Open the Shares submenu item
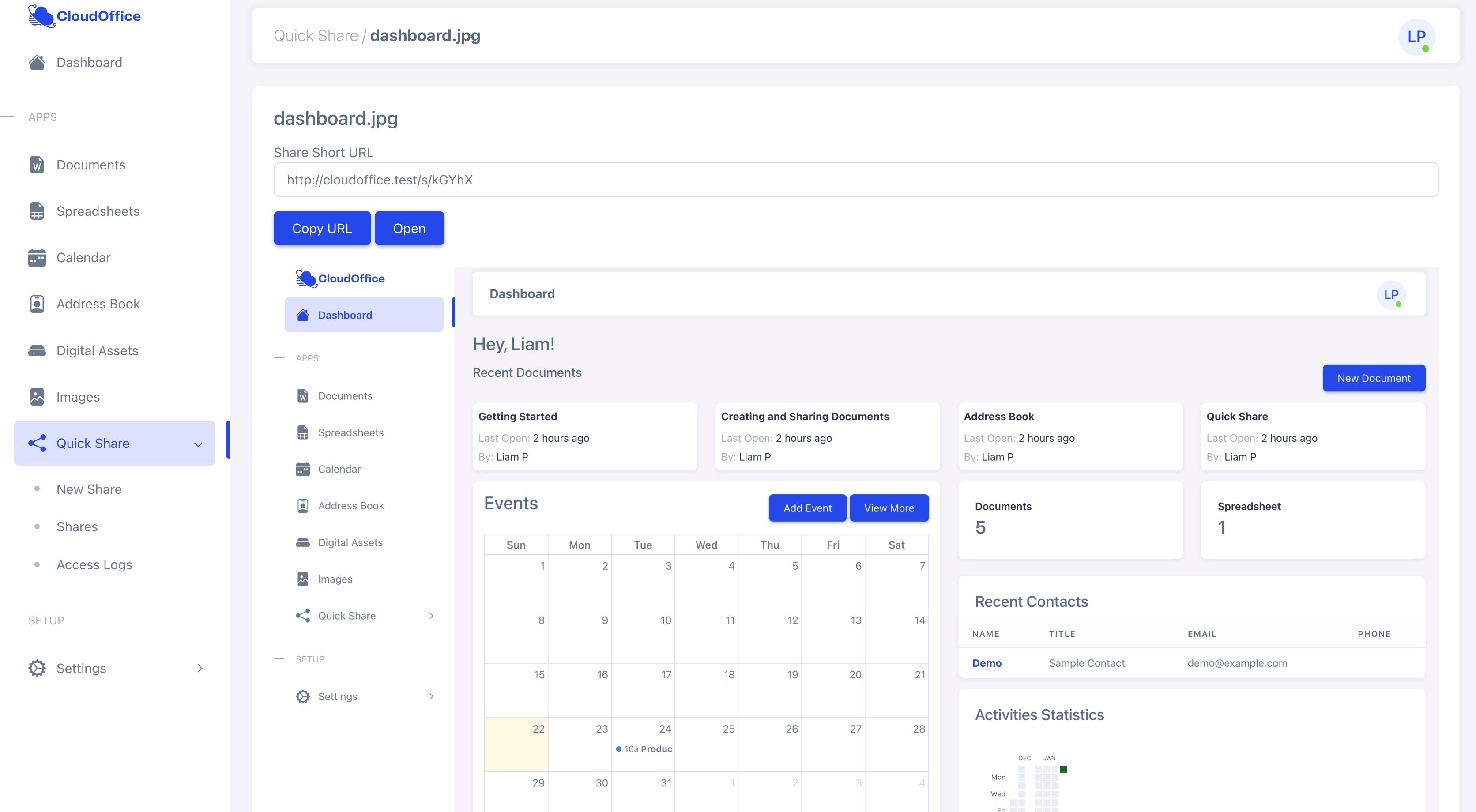This screenshot has height=812, width=1476. click(77, 526)
